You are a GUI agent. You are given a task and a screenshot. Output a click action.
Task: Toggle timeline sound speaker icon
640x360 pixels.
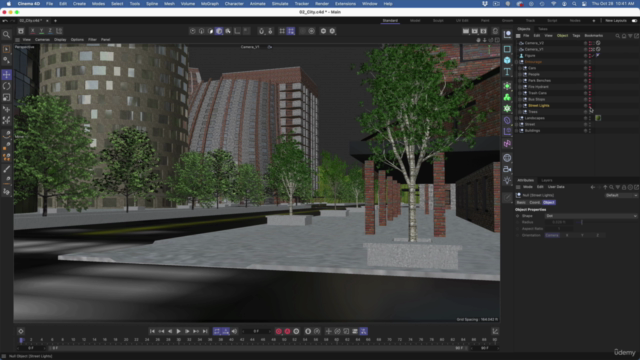234,331
